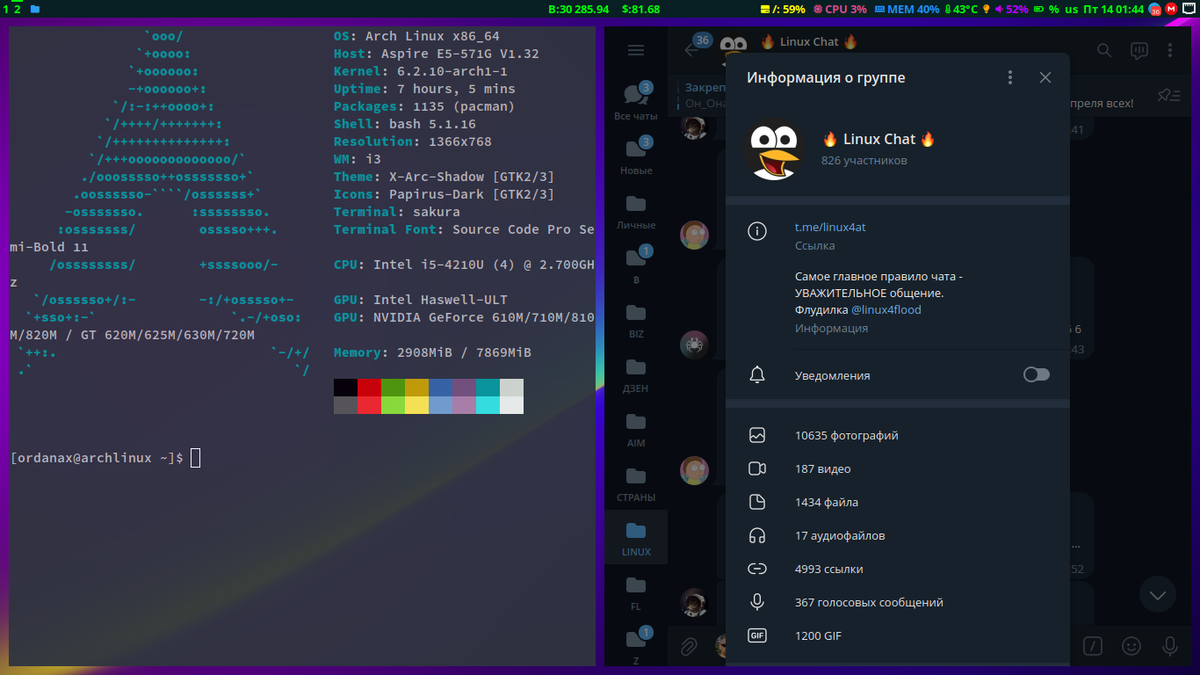
Task: Click the folder icon next to workspace numbers
Action: coord(36,8)
